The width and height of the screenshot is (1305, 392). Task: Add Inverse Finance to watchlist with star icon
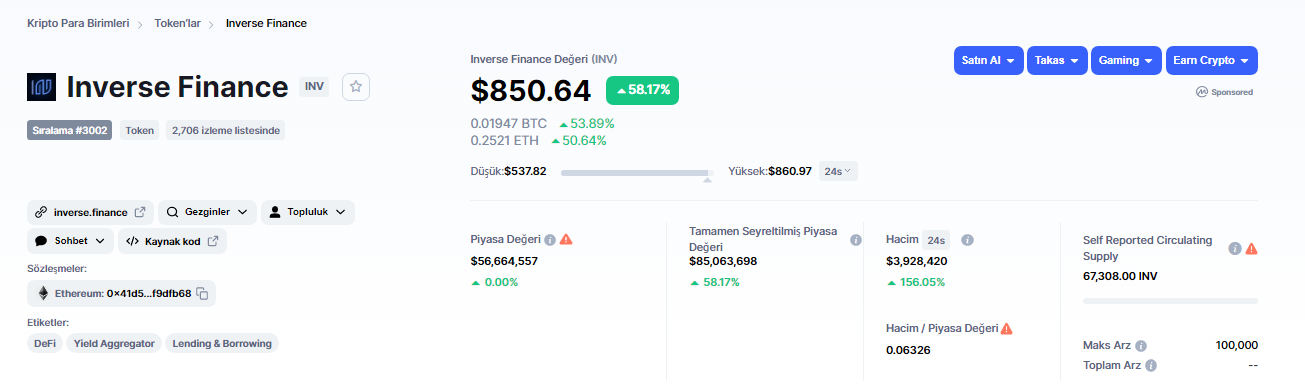tap(357, 87)
